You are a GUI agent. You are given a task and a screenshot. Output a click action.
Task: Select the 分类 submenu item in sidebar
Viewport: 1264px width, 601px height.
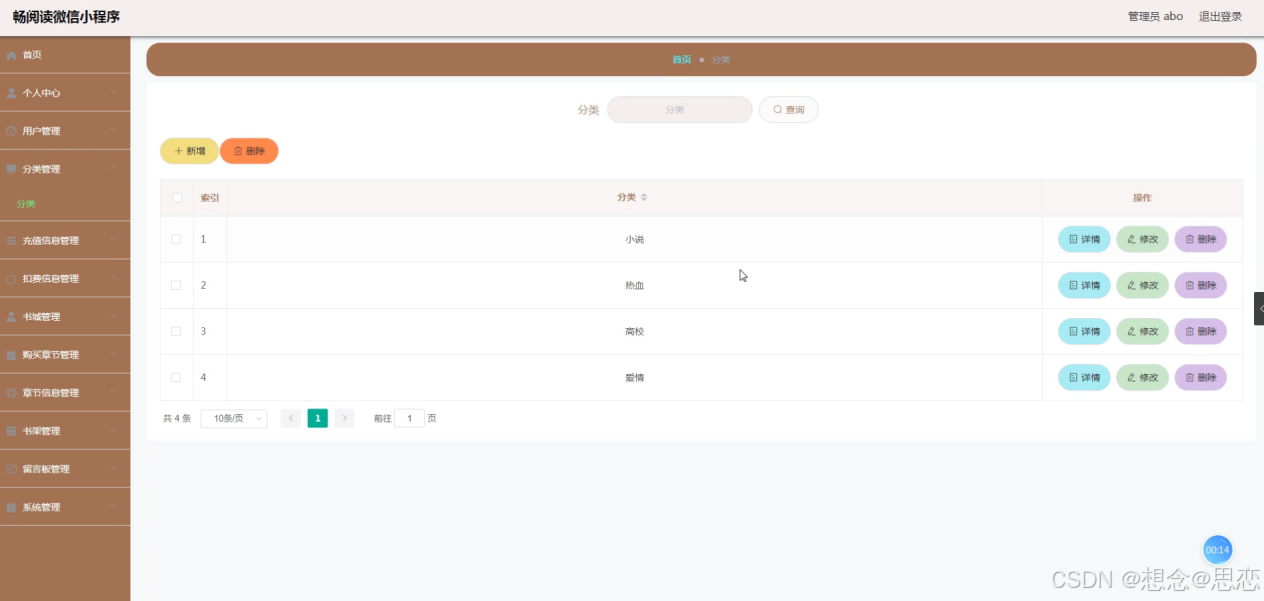26,204
